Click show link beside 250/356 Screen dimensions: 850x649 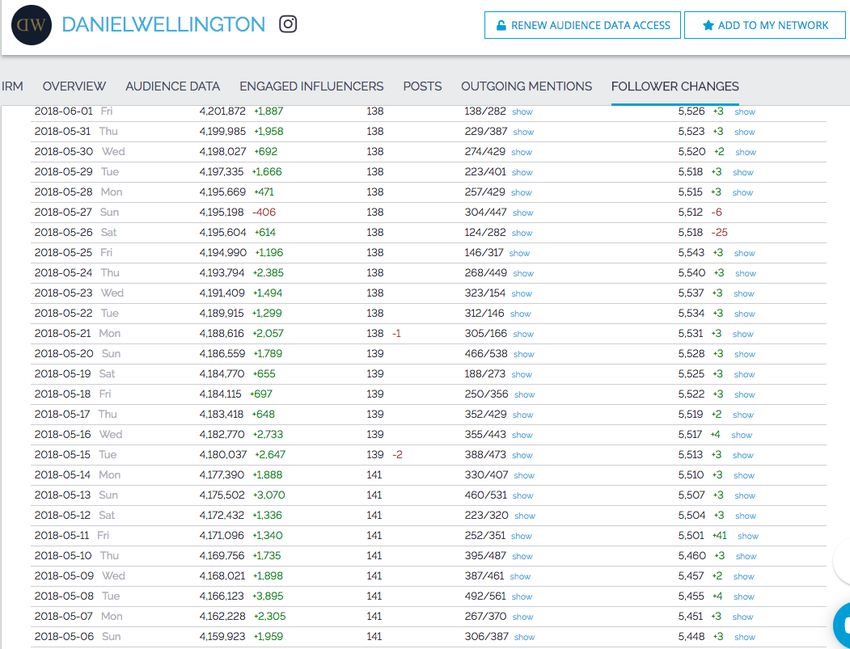[x=525, y=395]
